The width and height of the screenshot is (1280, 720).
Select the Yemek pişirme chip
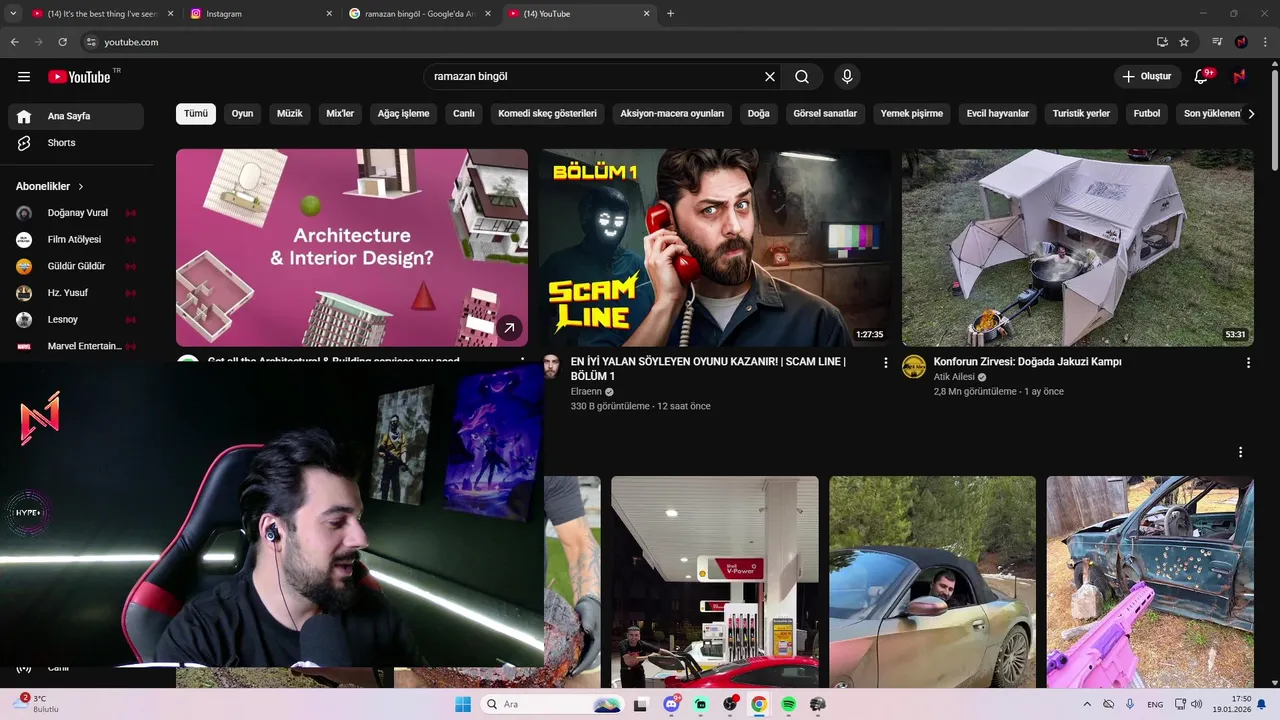click(x=912, y=114)
